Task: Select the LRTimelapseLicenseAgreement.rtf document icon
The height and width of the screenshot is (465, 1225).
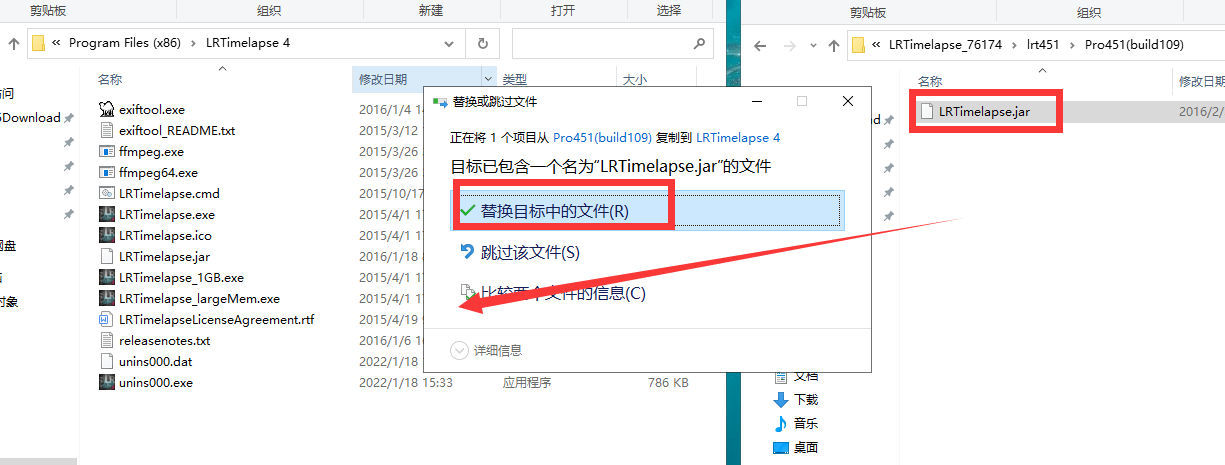Action: pyautogui.click(x=108, y=320)
